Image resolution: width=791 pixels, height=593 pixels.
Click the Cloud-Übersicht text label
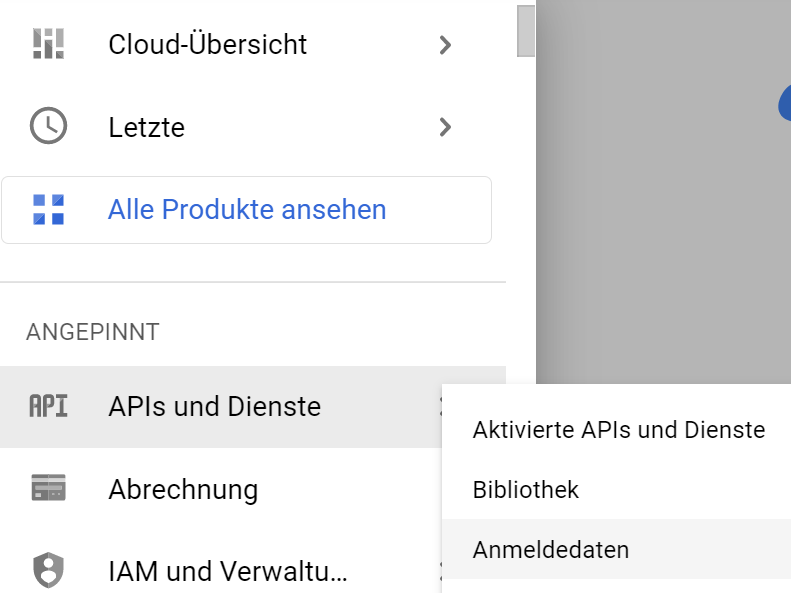tap(208, 45)
